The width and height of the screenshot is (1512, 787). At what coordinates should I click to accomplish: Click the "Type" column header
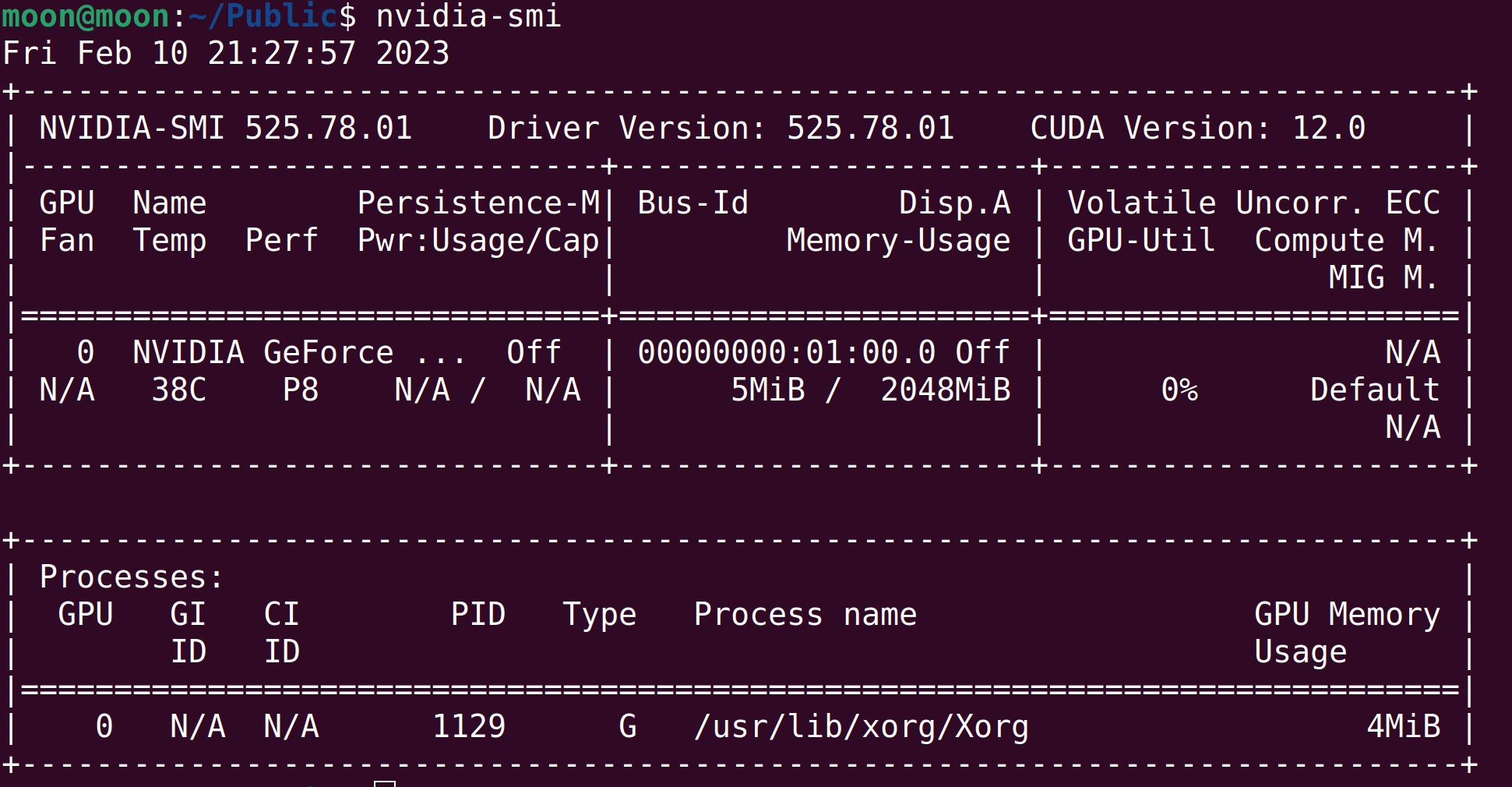[x=599, y=615]
